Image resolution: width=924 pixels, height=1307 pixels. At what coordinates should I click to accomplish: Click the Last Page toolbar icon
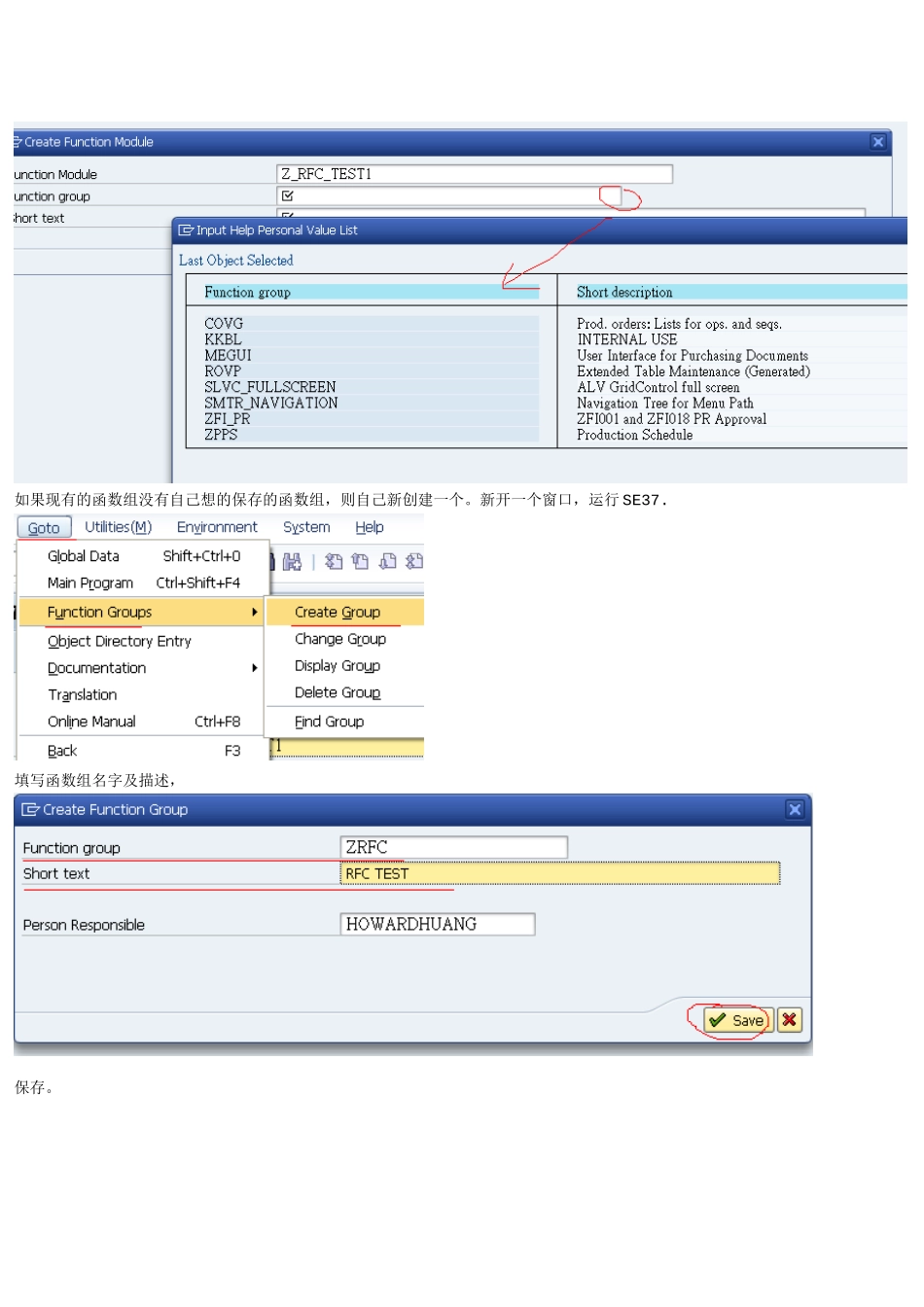click(x=414, y=561)
